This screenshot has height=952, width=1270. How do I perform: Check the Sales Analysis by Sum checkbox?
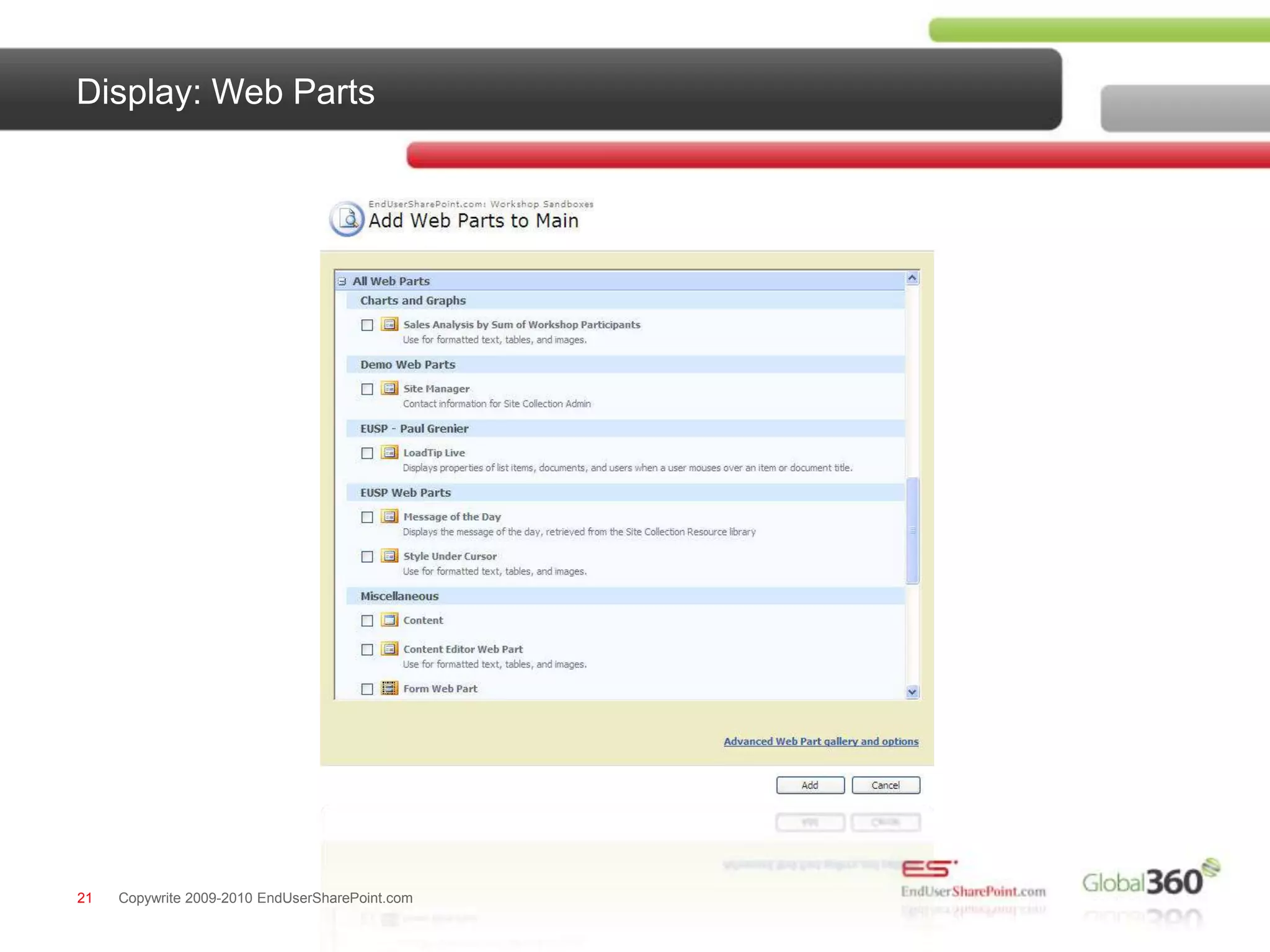click(x=367, y=325)
